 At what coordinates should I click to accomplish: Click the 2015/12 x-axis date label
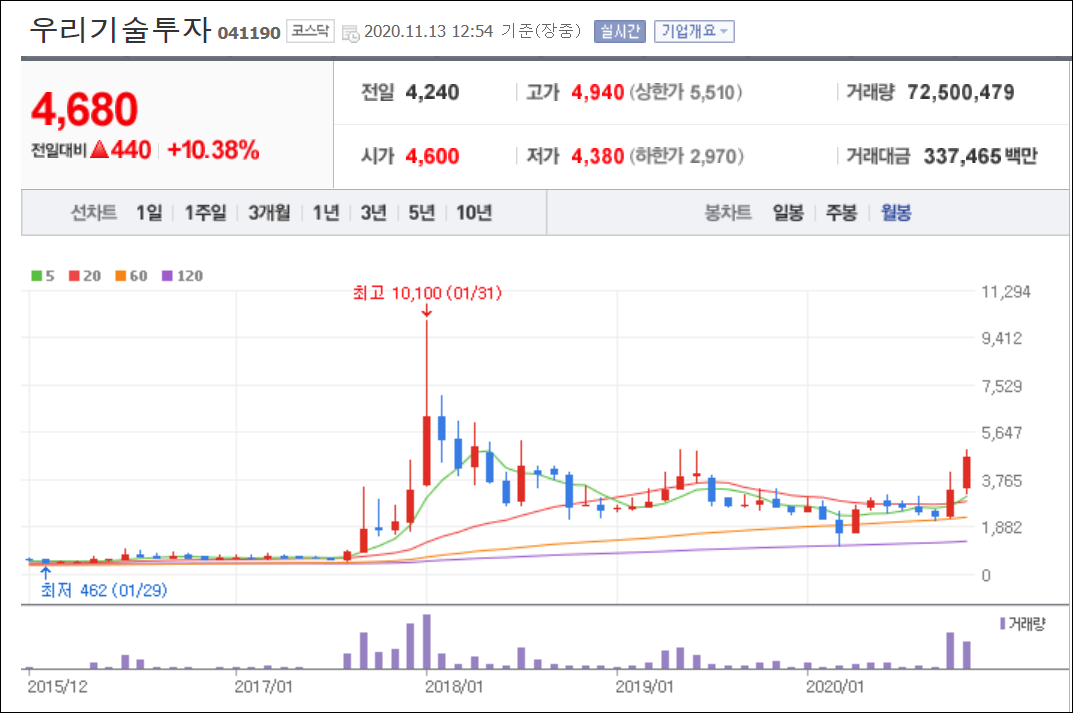coord(57,686)
